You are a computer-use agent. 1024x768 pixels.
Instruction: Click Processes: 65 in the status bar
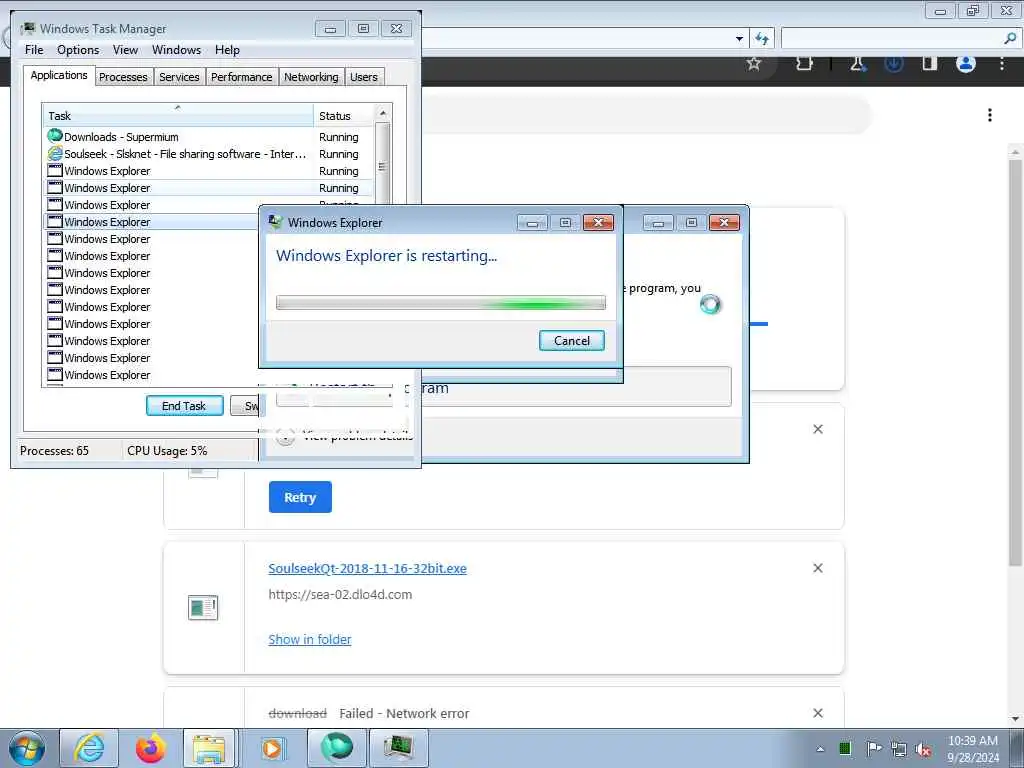coord(54,451)
